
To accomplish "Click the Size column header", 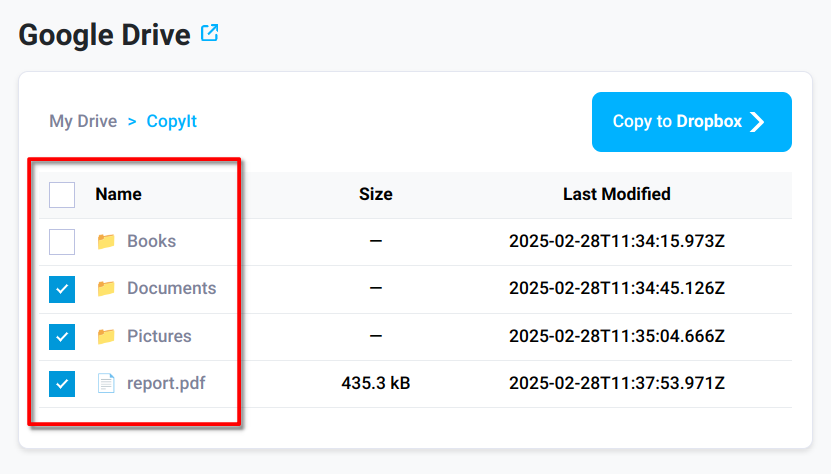I will (x=376, y=194).
